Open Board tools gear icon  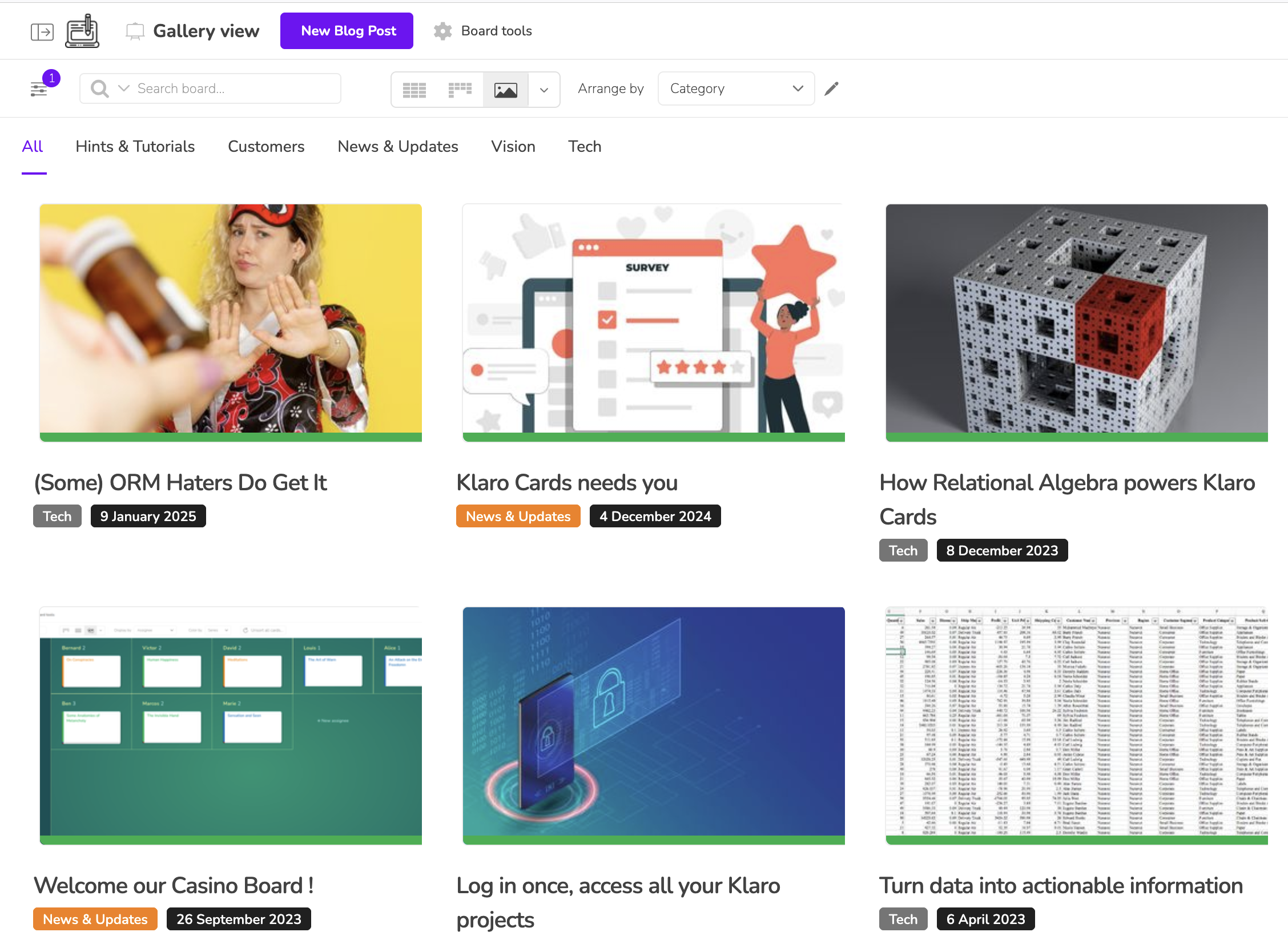pyautogui.click(x=442, y=31)
